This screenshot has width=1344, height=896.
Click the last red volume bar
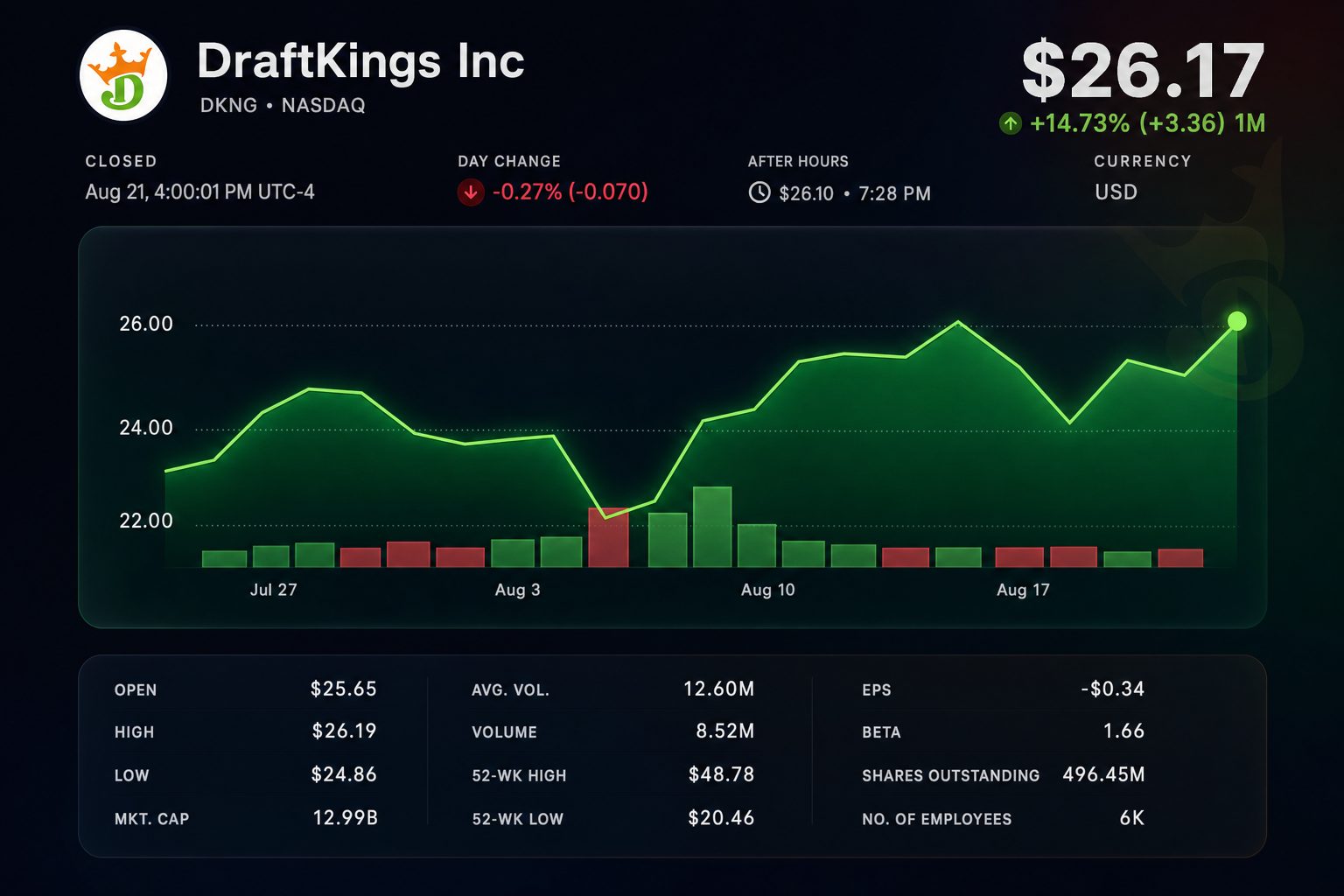1180,558
